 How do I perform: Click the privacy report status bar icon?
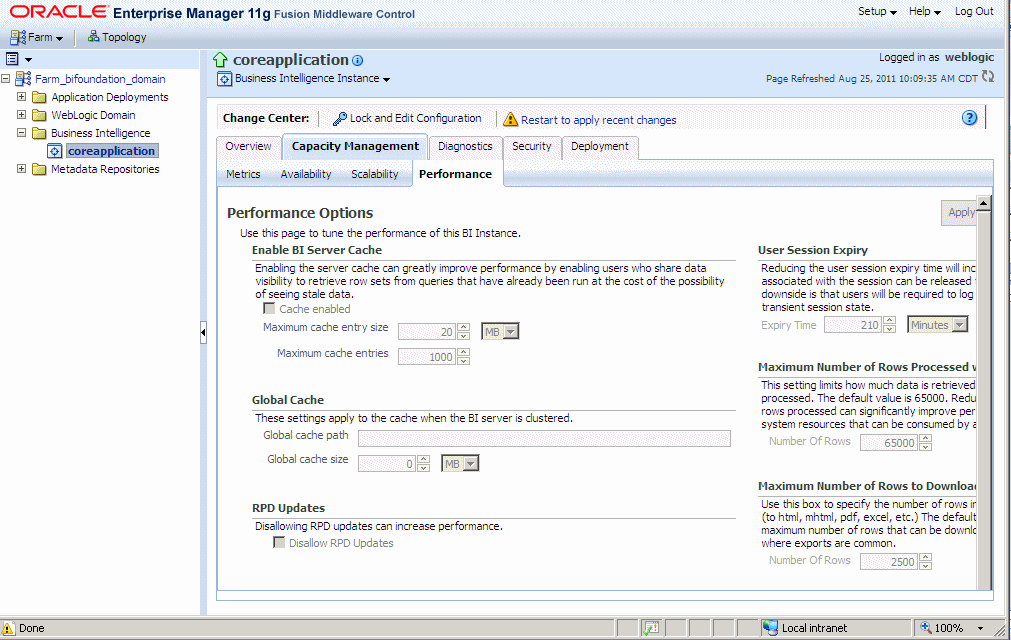[651, 628]
